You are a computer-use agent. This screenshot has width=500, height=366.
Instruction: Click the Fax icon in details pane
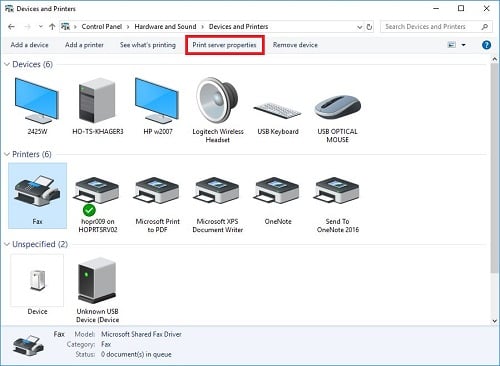pyautogui.click(x=28, y=344)
